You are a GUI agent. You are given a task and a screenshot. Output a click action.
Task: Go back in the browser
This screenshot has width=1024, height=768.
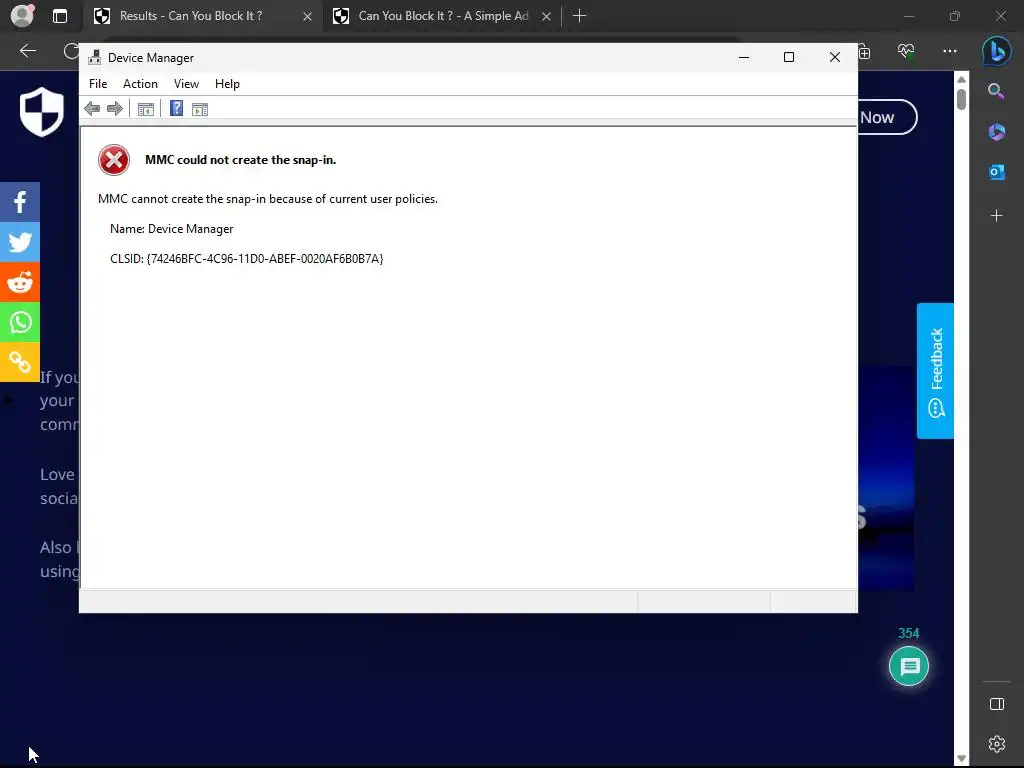28,50
